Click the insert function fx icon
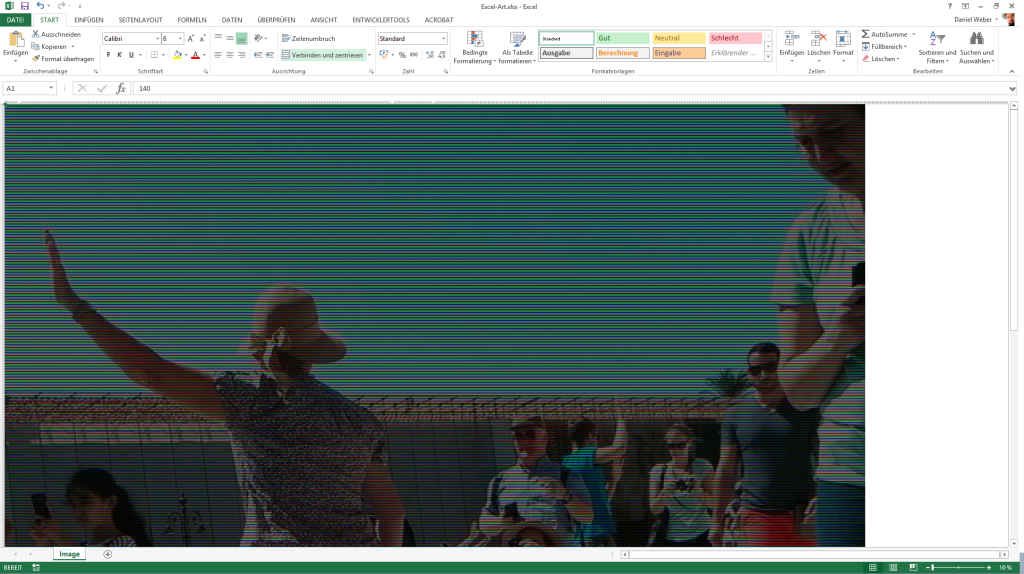Viewport: 1024px width, 574px height. 121,88
